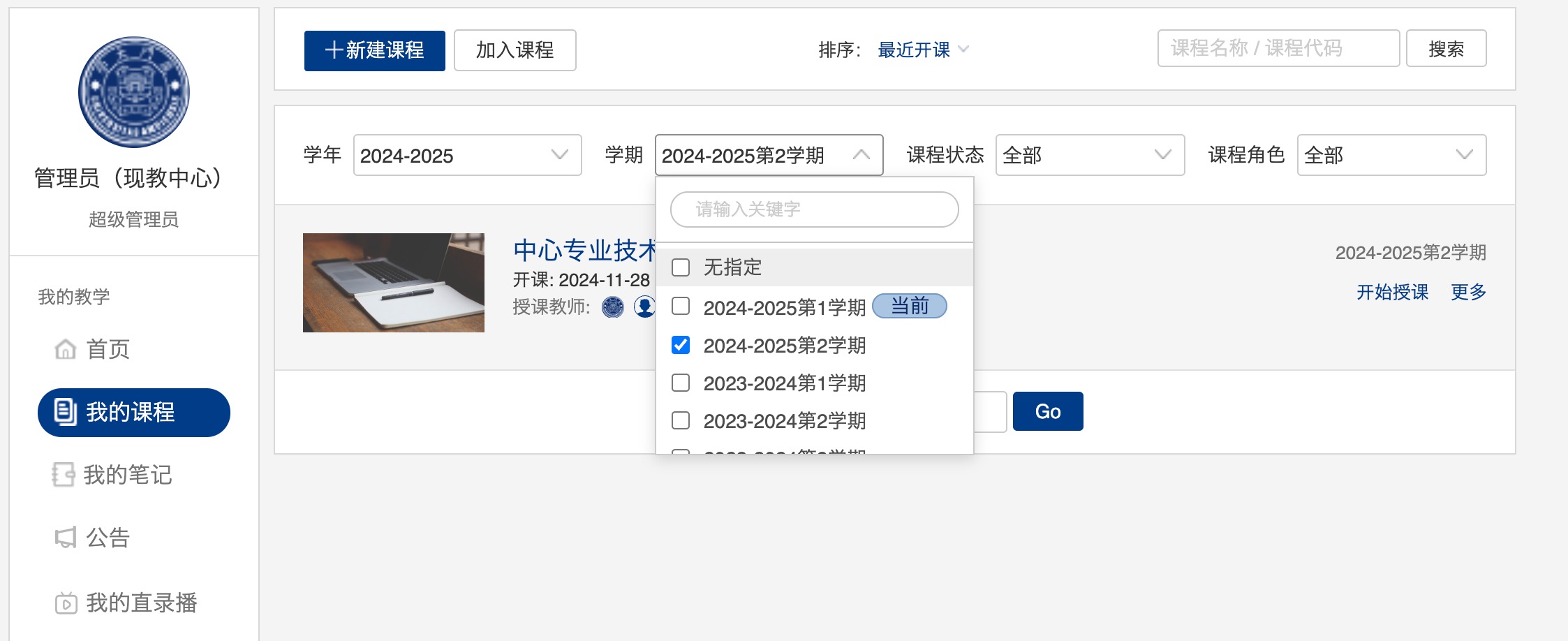Screen dimensions: 1568x641
Task: Uncheck the 2024-2025第2学期 checkbox
Action: pyautogui.click(x=681, y=345)
